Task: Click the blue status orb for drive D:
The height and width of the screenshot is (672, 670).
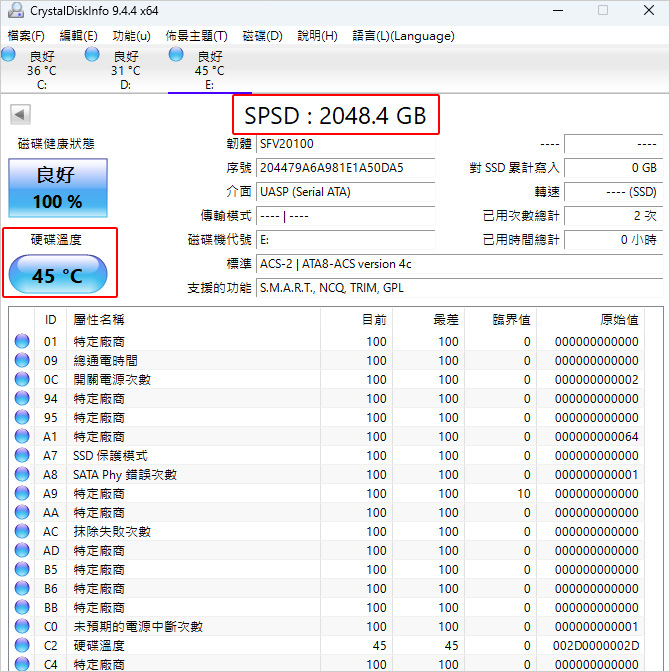Action: [92, 55]
